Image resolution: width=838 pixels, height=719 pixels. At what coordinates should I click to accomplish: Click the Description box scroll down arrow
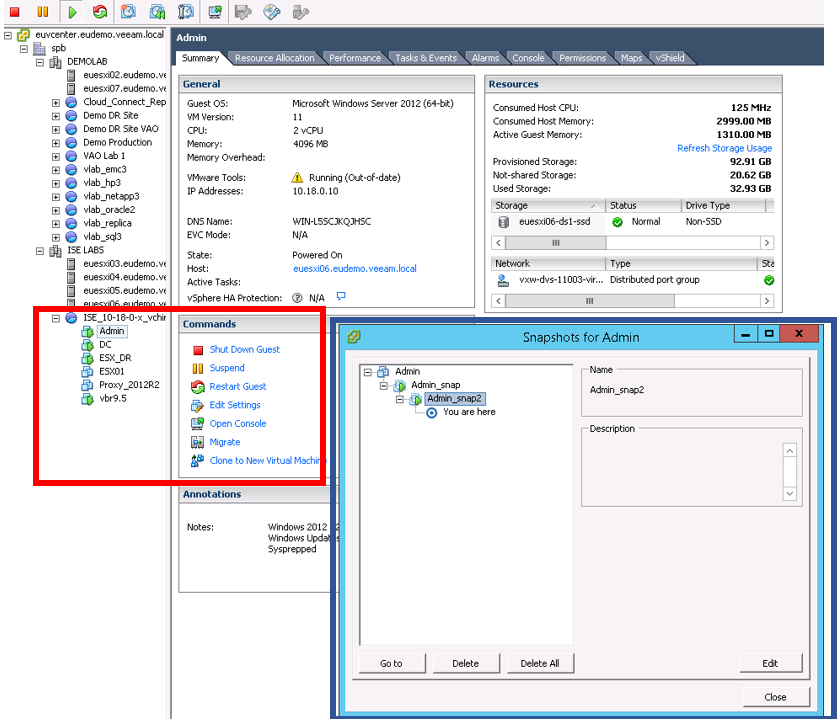[789, 493]
